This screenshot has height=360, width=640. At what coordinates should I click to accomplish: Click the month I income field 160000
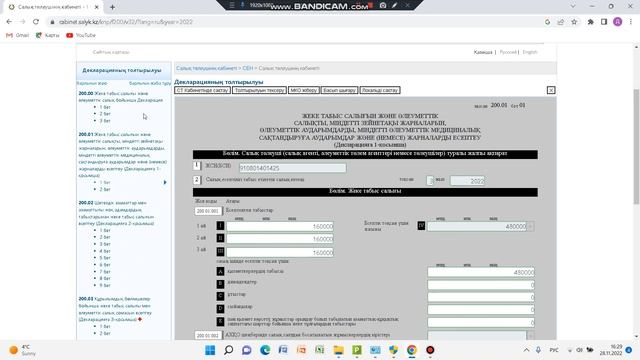click(280, 227)
